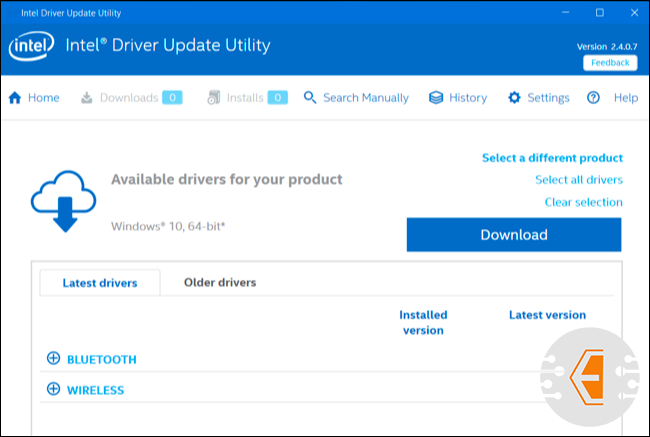Click the Search Manually magnifier icon

pos(310,98)
